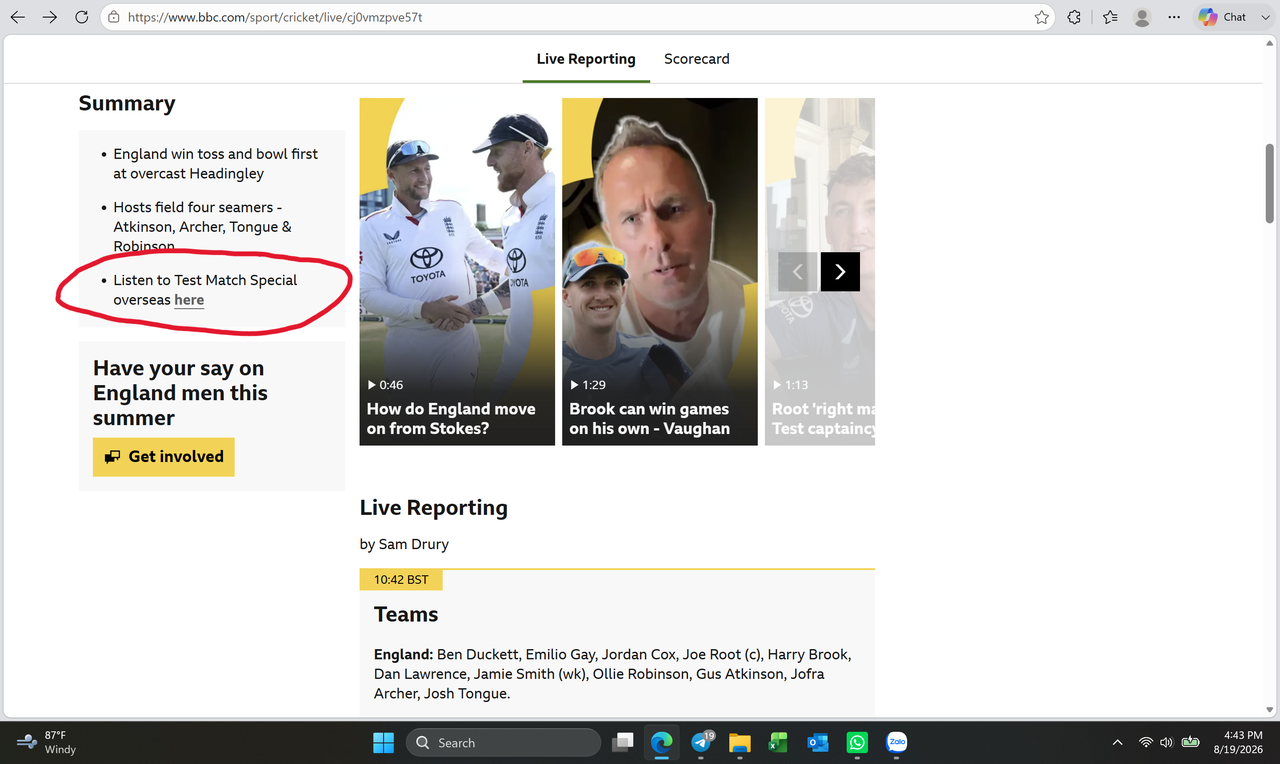Play 'Brook can win games on his own' video

[x=660, y=271]
